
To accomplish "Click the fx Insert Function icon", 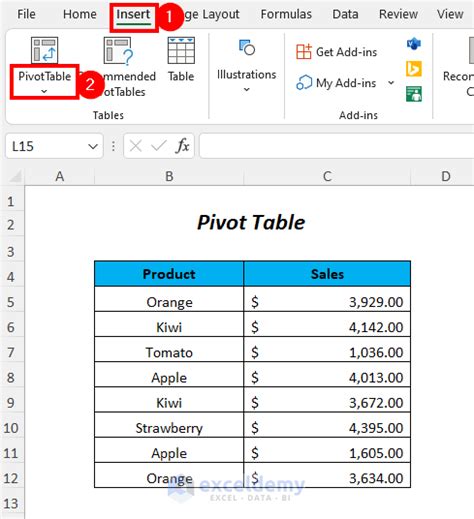I will click(x=182, y=146).
